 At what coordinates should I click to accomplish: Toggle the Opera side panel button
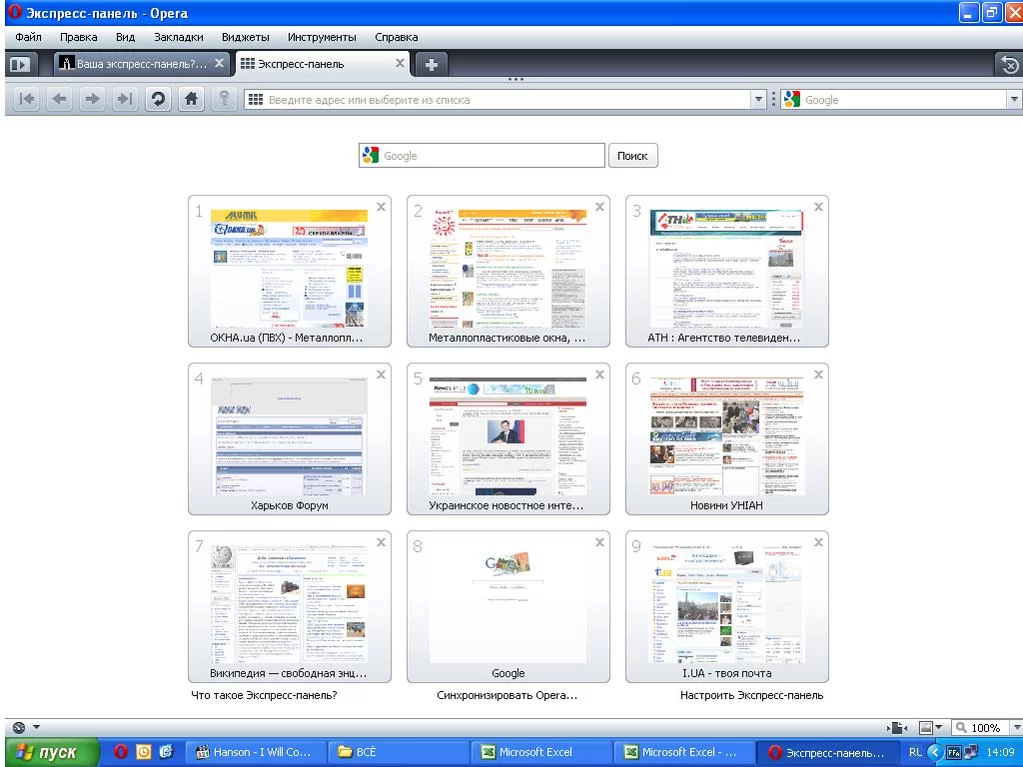point(20,64)
